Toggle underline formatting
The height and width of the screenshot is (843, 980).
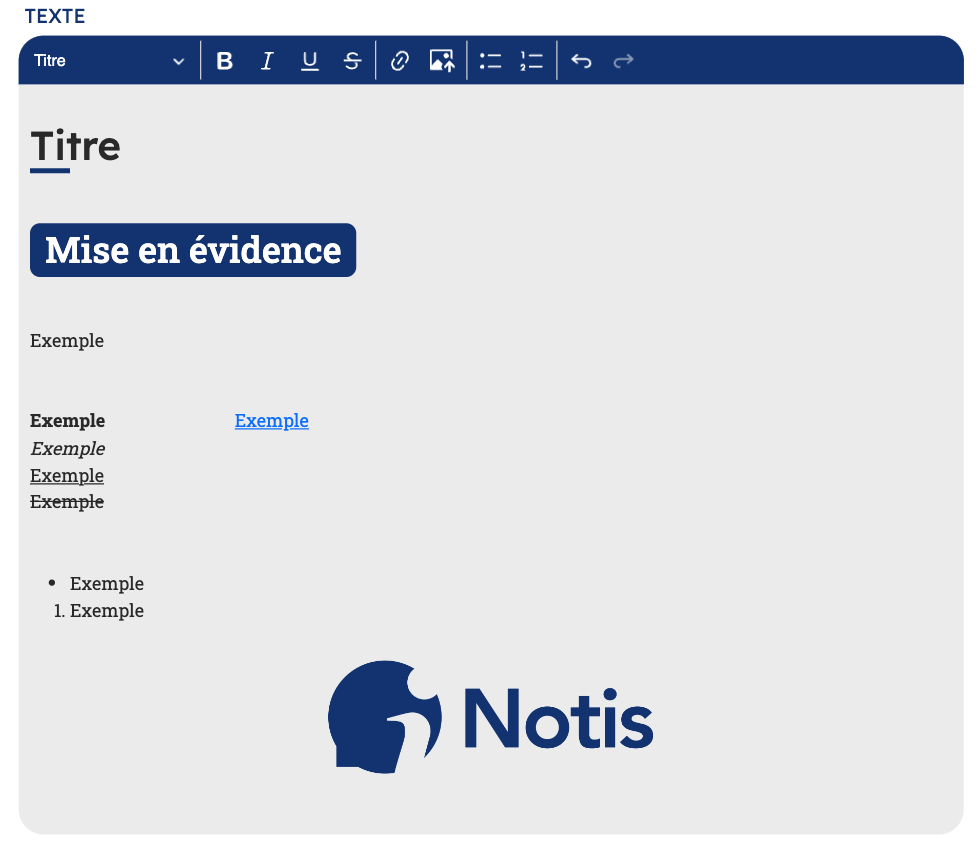point(310,61)
